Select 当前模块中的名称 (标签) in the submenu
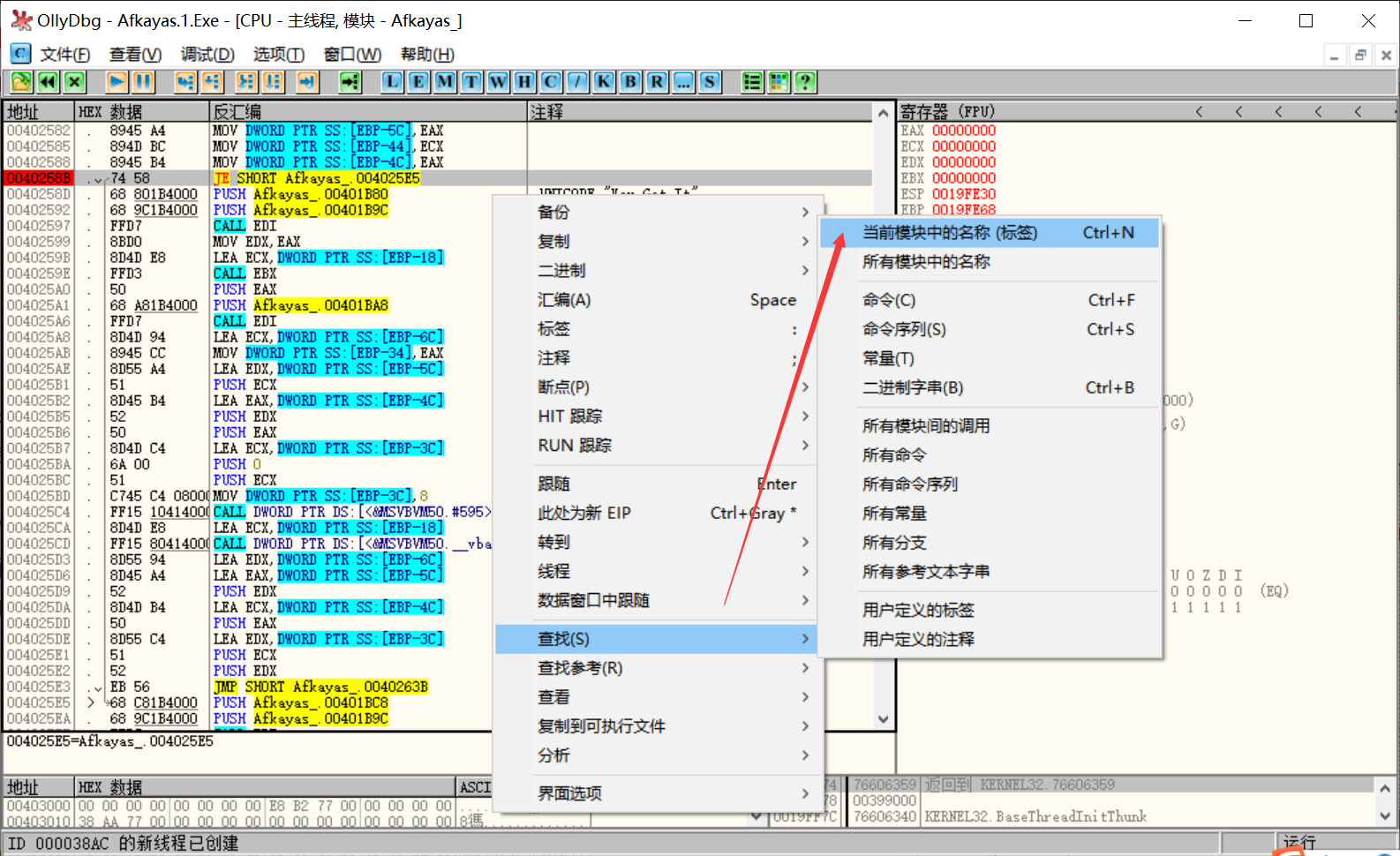Image resolution: width=1400 pixels, height=856 pixels. pyautogui.click(x=990, y=233)
